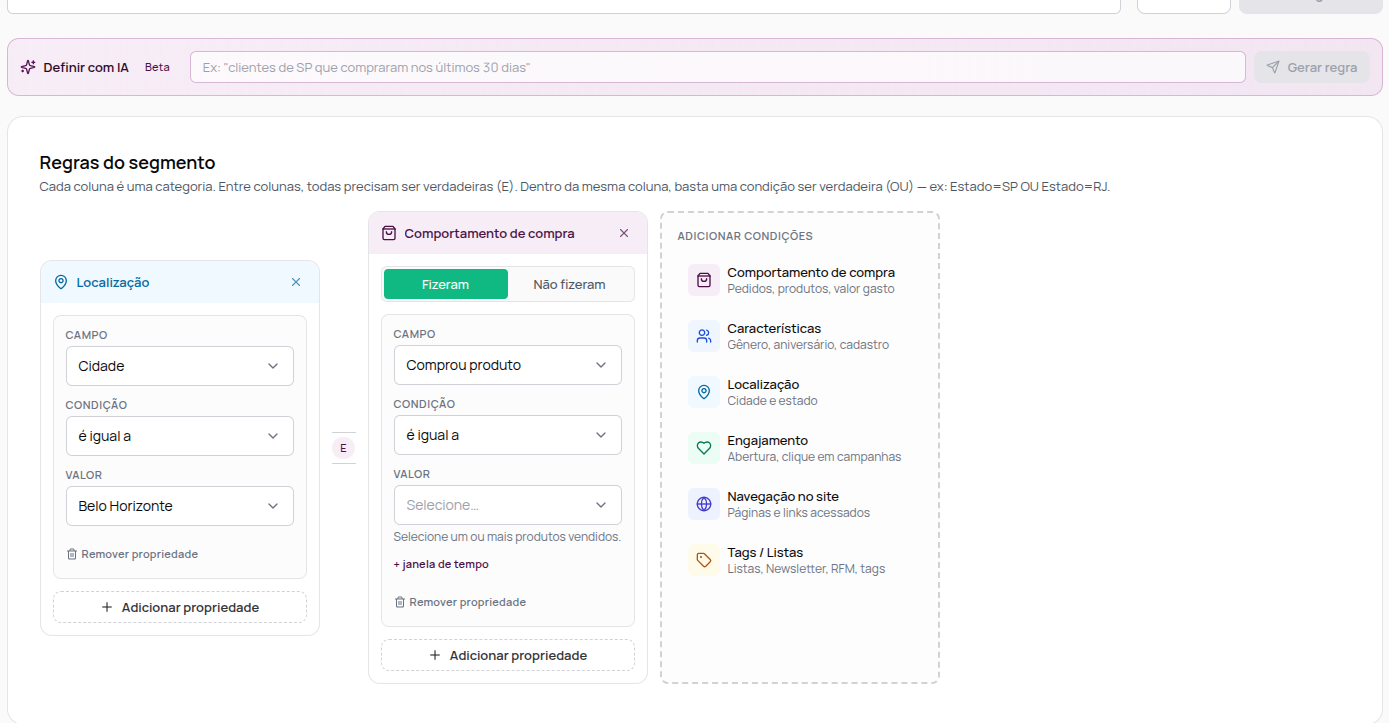The width and height of the screenshot is (1389, 723).
Task: Add Tags / Listas condition
Action: 800,560
